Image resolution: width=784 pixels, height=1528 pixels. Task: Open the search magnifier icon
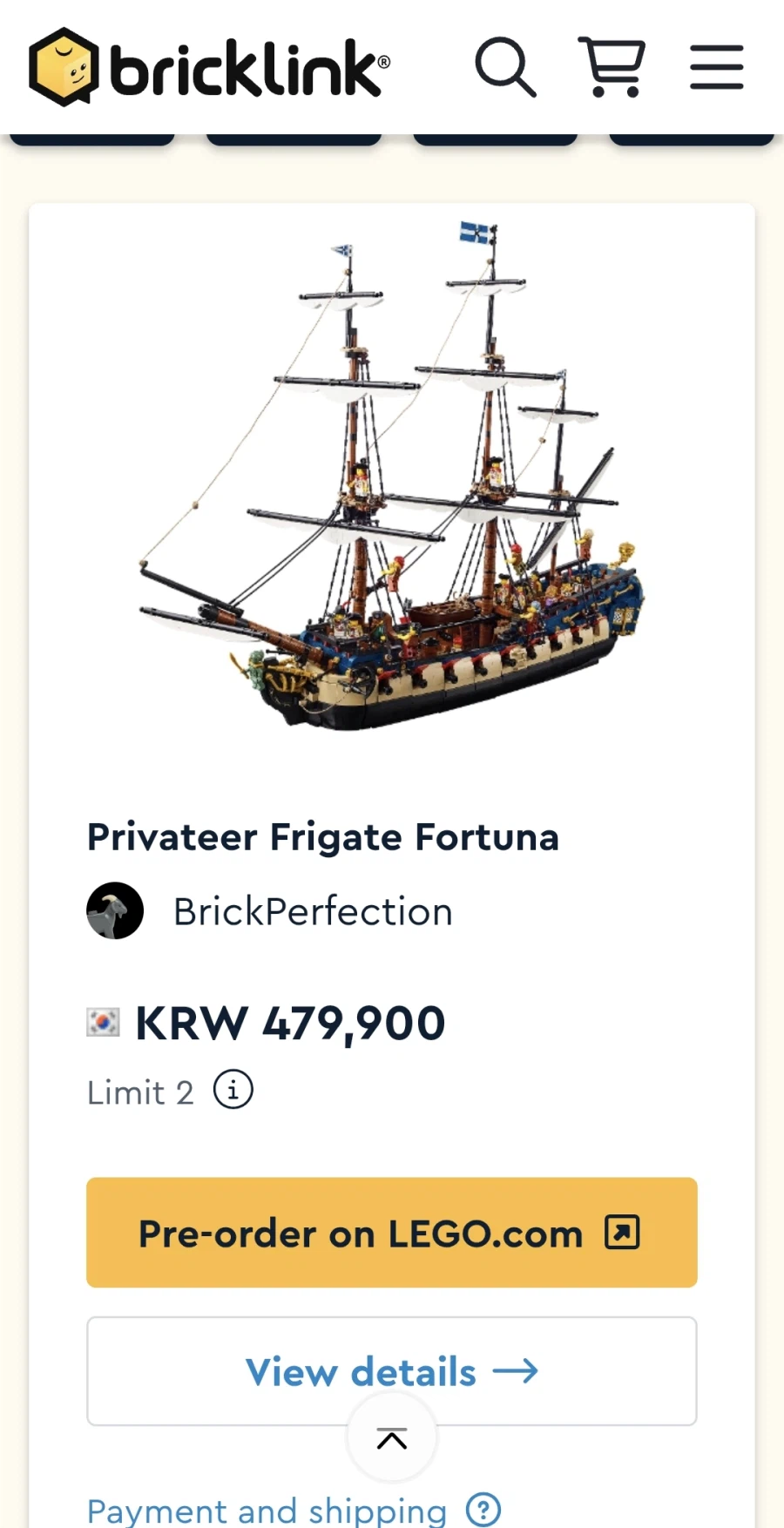[504, 67]
